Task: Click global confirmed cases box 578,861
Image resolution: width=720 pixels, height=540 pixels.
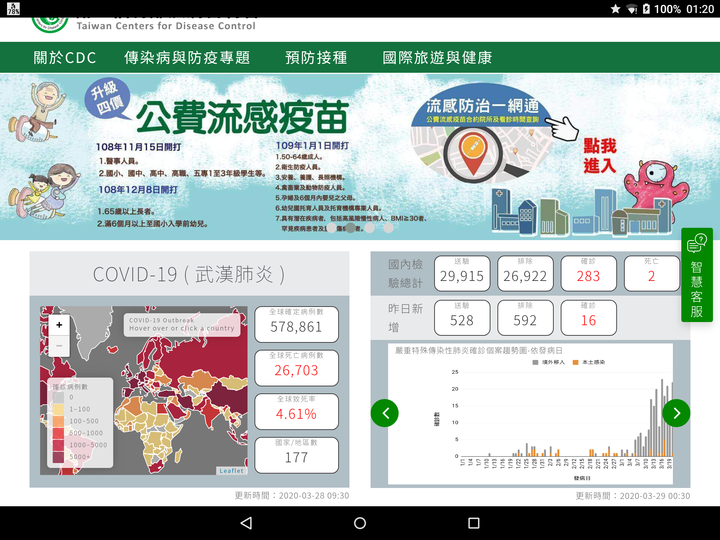Action: (x=296, y=324)
